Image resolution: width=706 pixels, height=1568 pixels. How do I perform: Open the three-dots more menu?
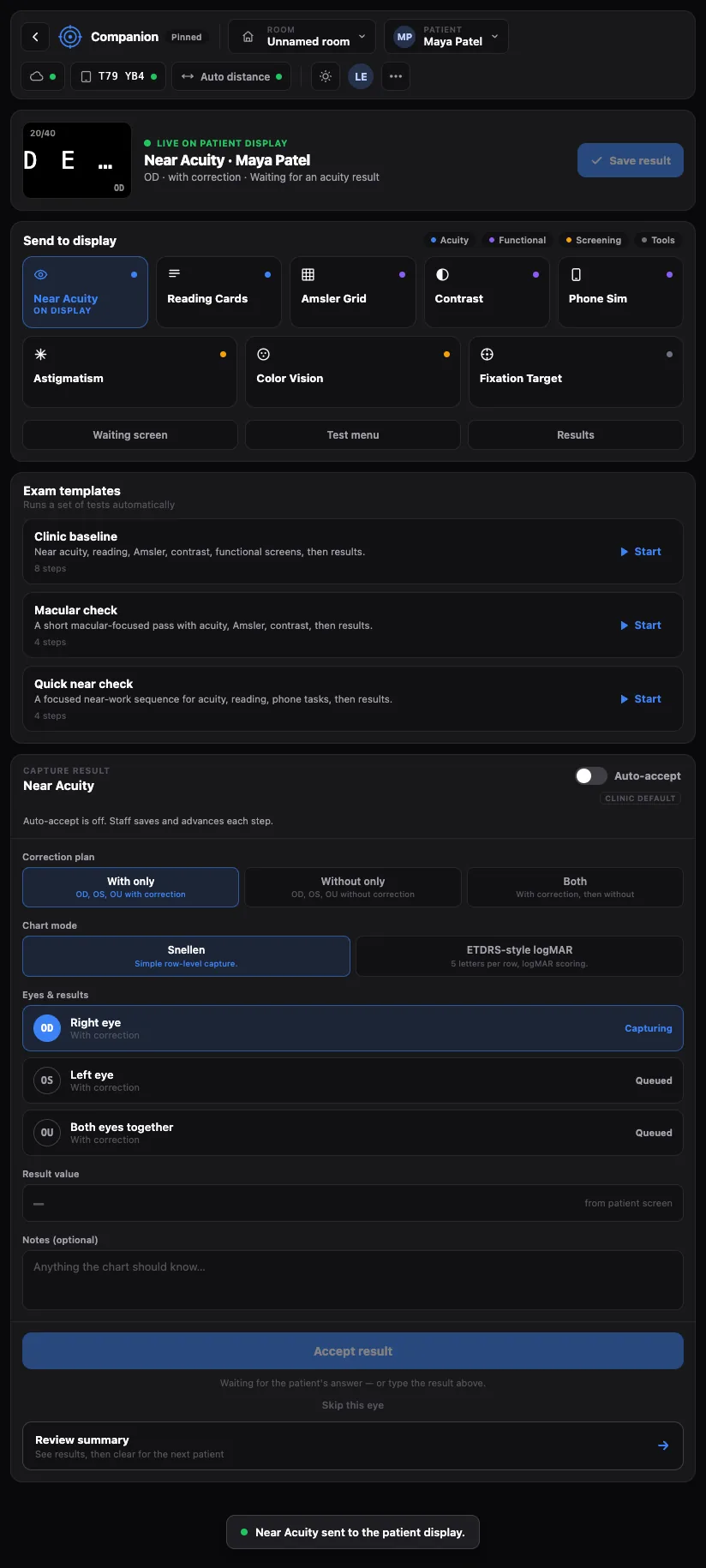click(x=396, y=76)
